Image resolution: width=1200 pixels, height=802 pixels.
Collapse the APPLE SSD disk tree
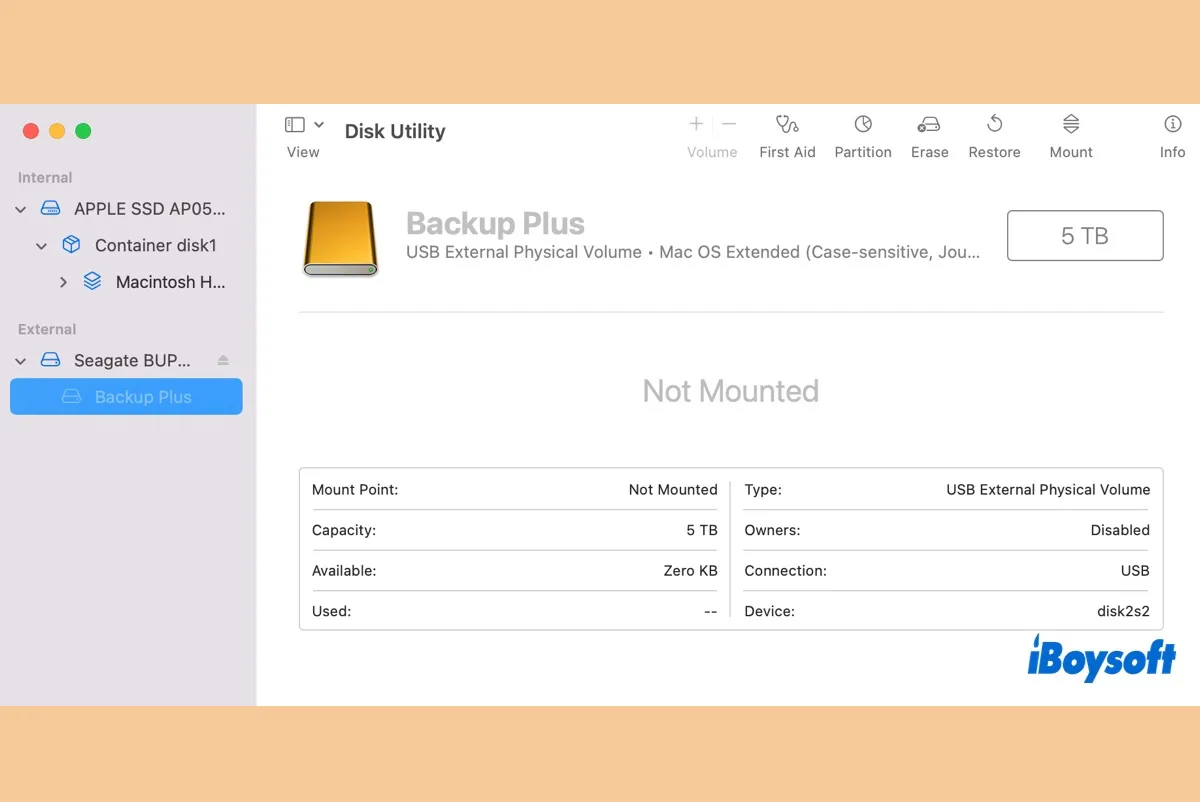tap(21, 210)
